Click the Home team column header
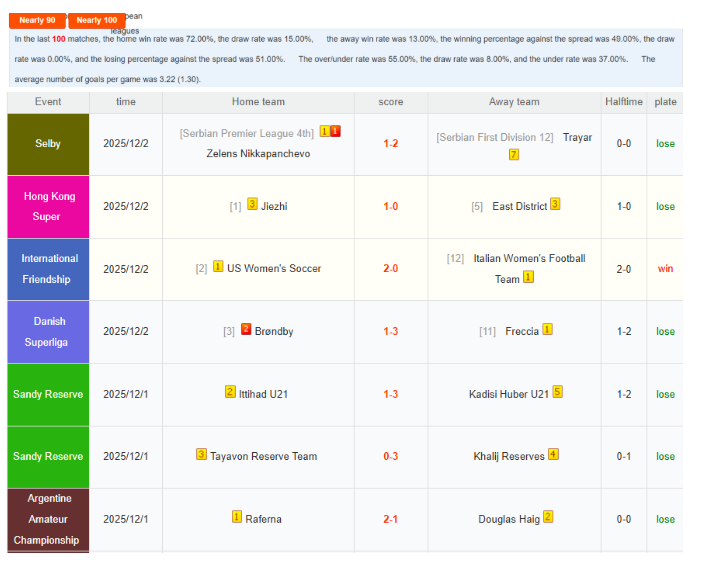Image resolution: width=709 pixels, height=563 pixels. (258, 102)
